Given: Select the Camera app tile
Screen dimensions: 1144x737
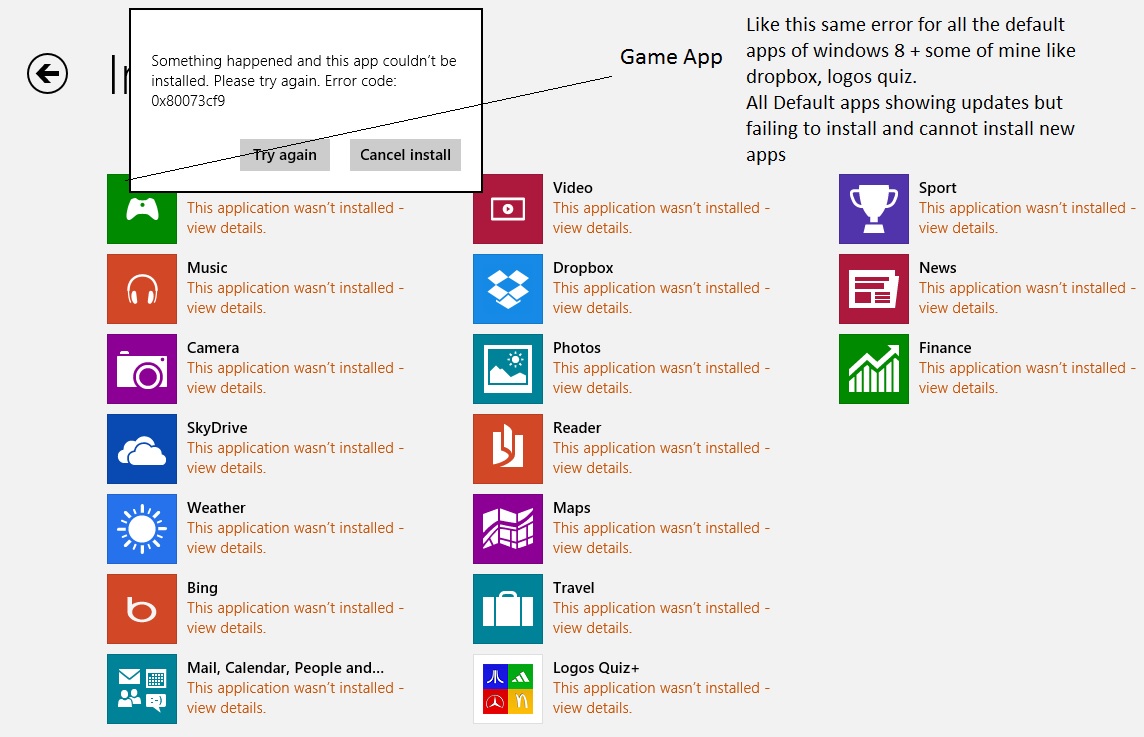Looking at the screenshot, I should 142,368.
